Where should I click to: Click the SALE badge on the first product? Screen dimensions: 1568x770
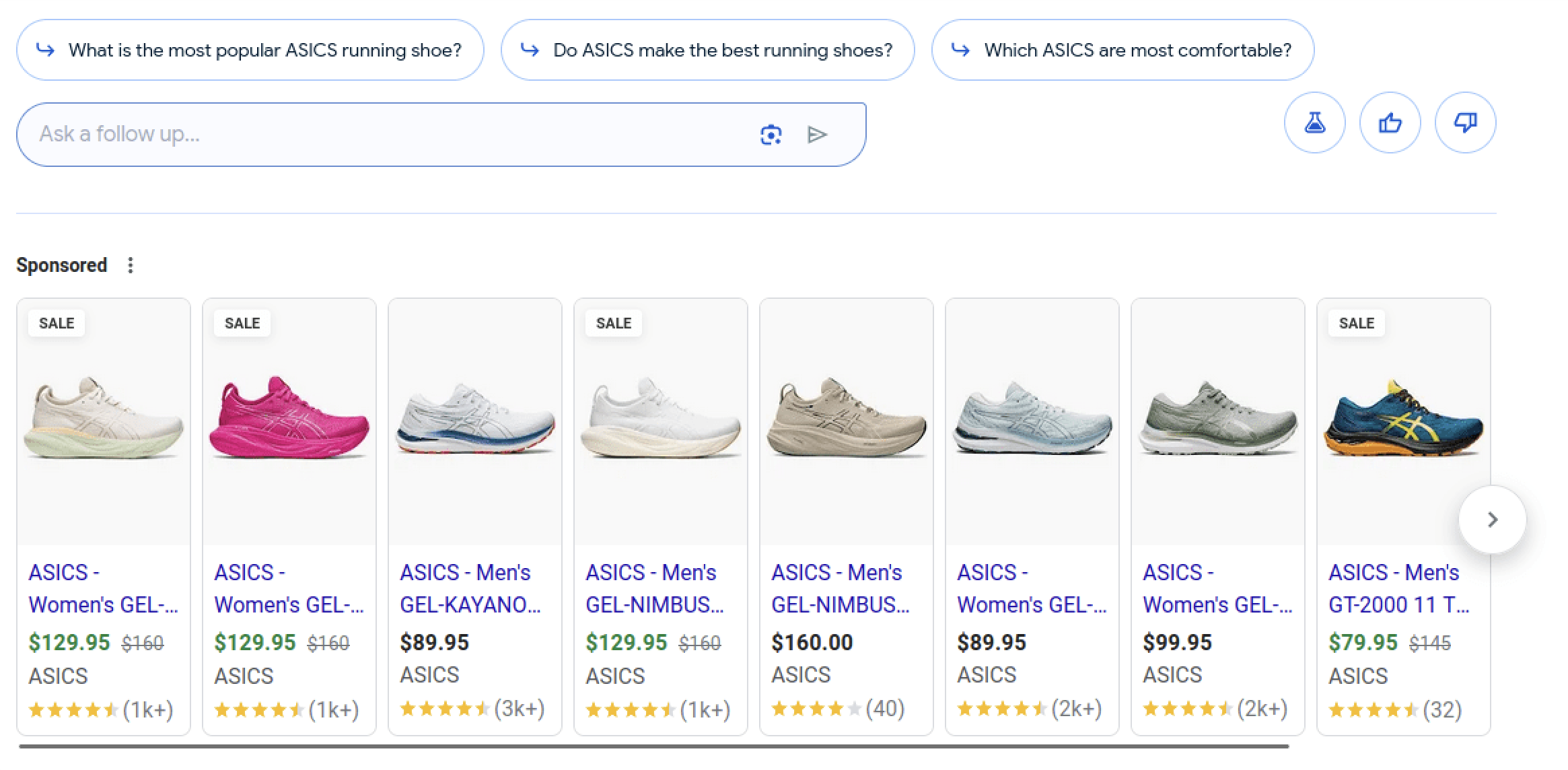pos(56,323)
